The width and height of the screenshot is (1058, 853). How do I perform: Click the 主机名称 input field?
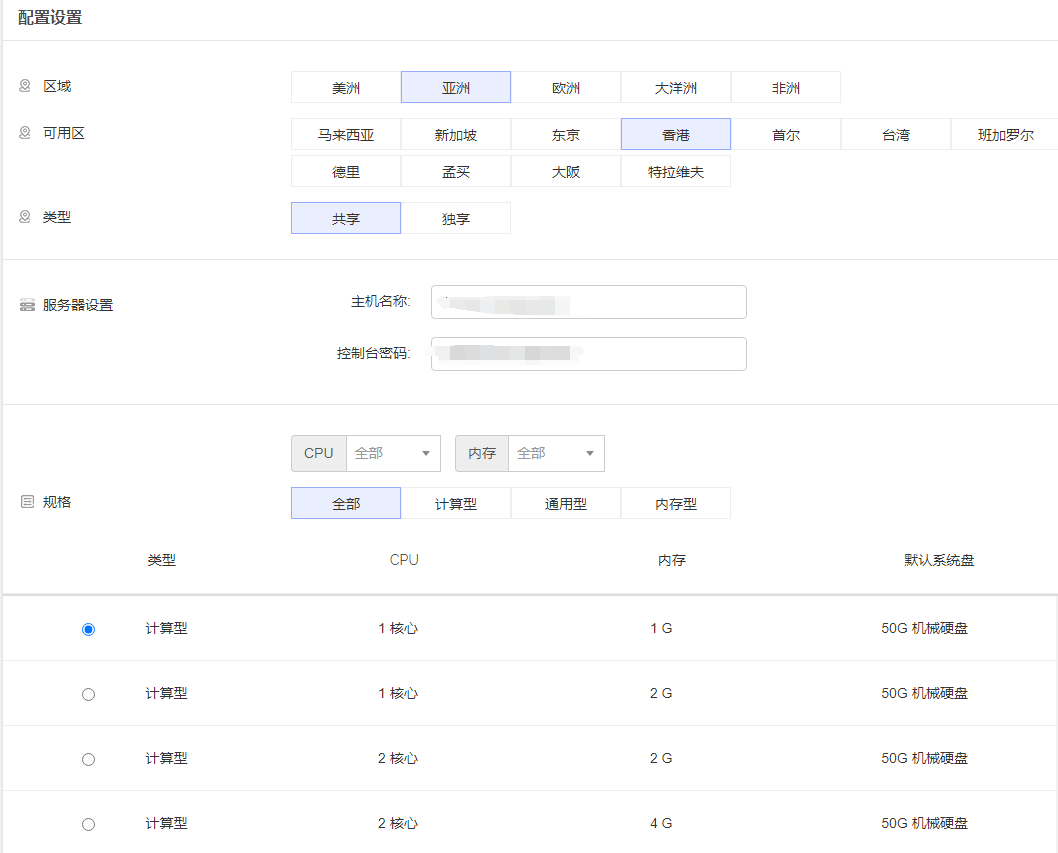tap(588, 302)
